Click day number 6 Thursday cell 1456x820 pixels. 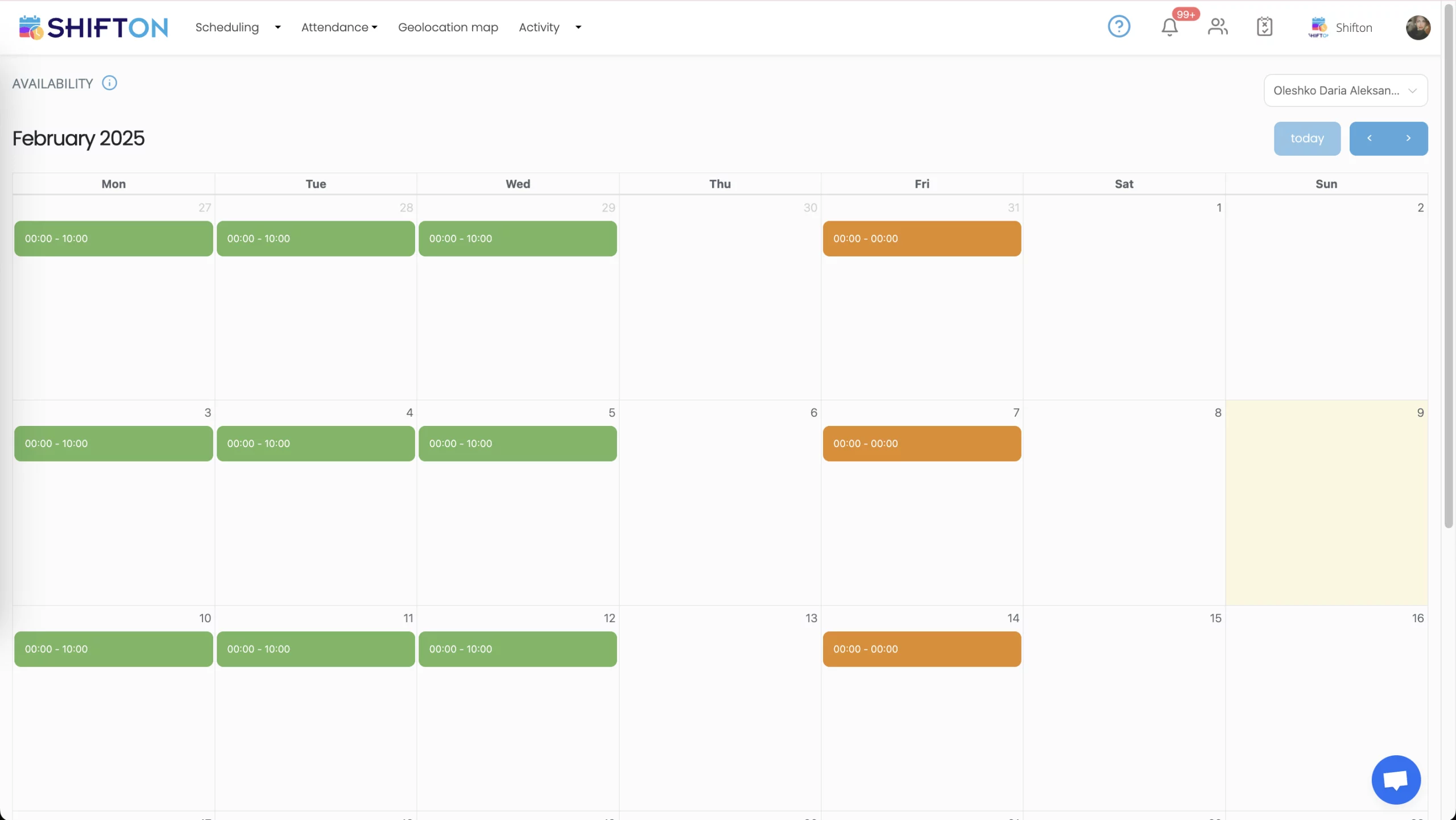720,503
